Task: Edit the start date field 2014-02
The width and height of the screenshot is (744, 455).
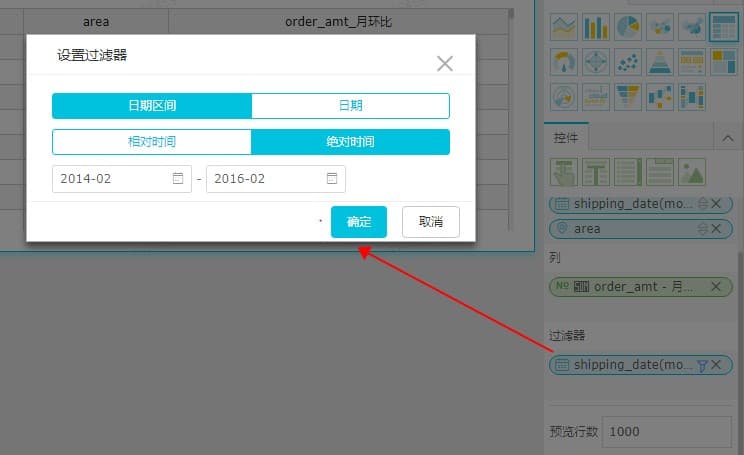Action: click(x=122, y=179)
